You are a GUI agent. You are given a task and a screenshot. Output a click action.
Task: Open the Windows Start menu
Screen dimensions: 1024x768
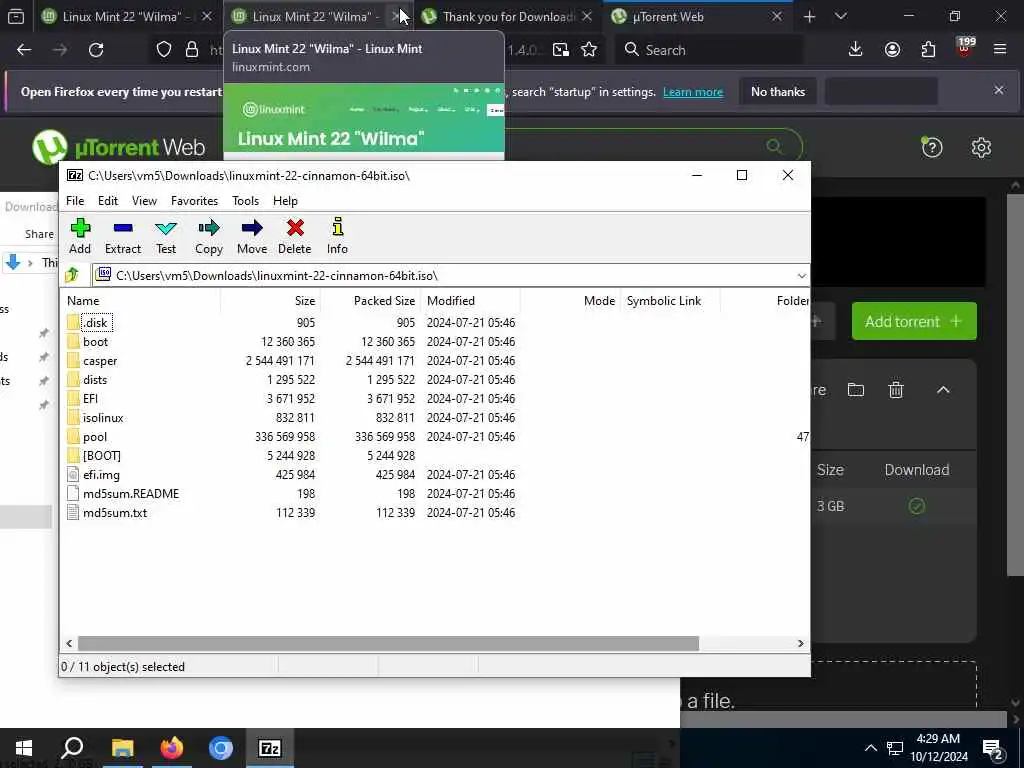click(24, 748)
